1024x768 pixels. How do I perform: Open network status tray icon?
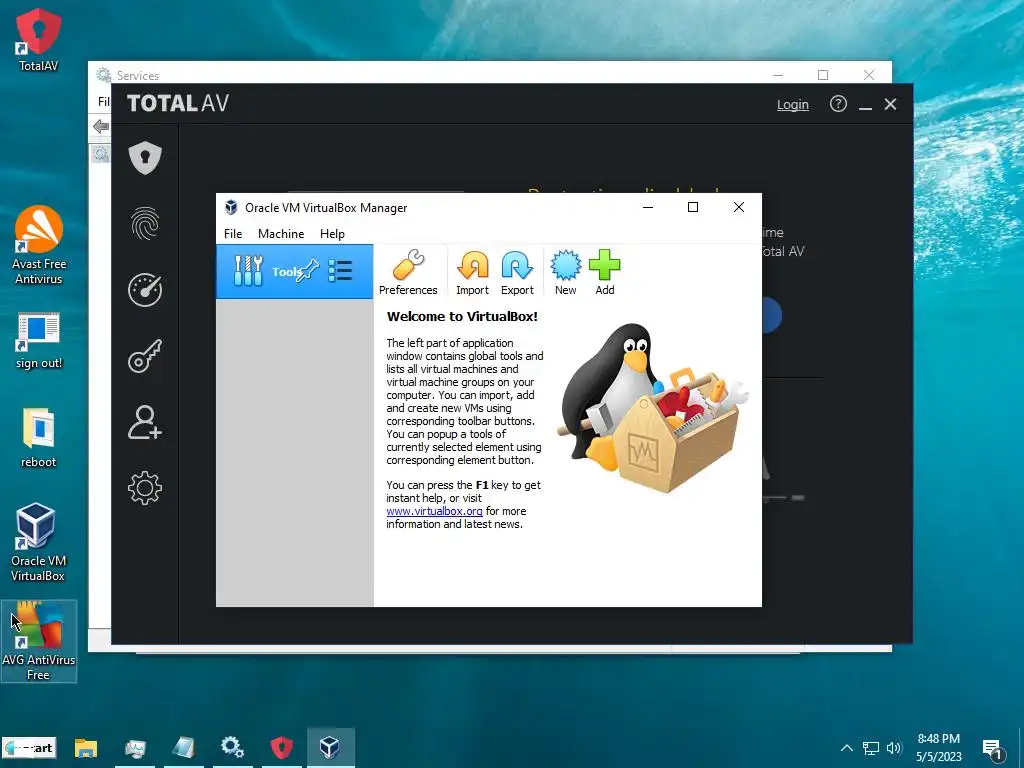[871, 748]
